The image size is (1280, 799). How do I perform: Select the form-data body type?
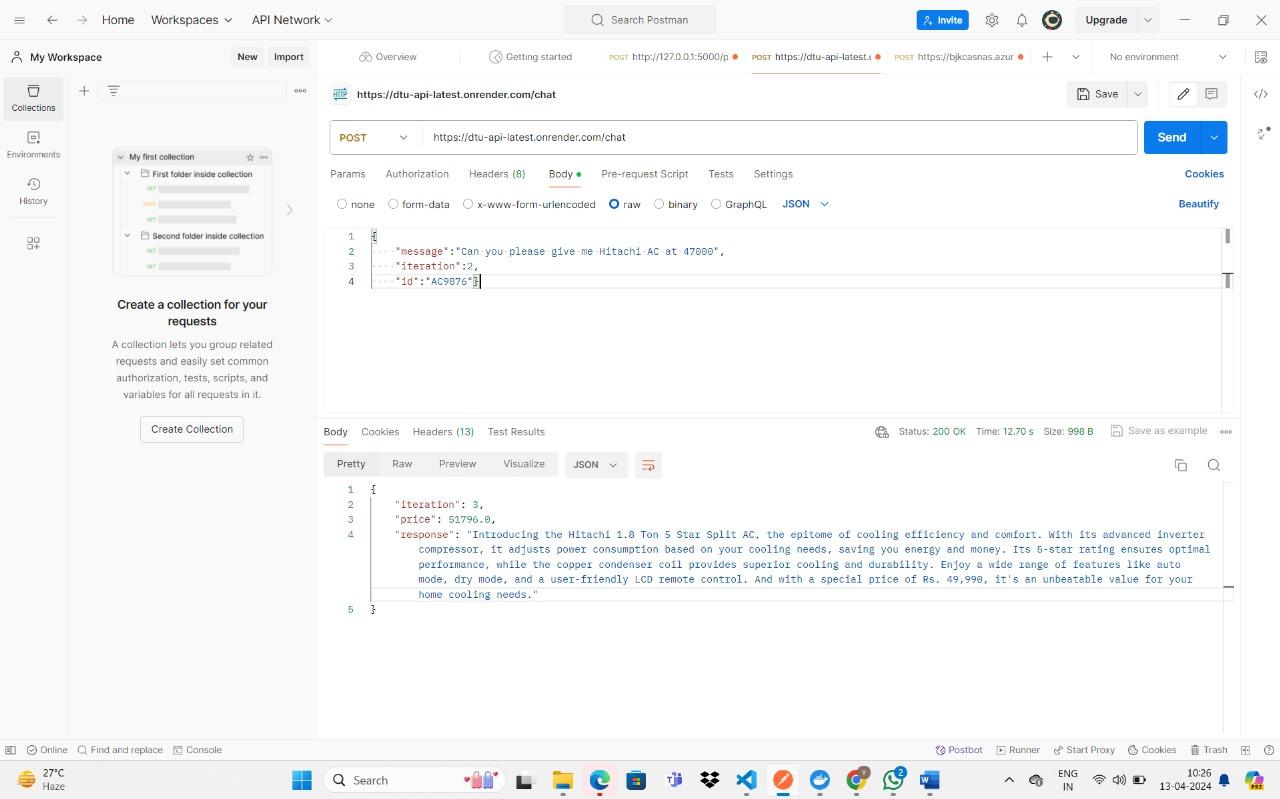(419, 204)
